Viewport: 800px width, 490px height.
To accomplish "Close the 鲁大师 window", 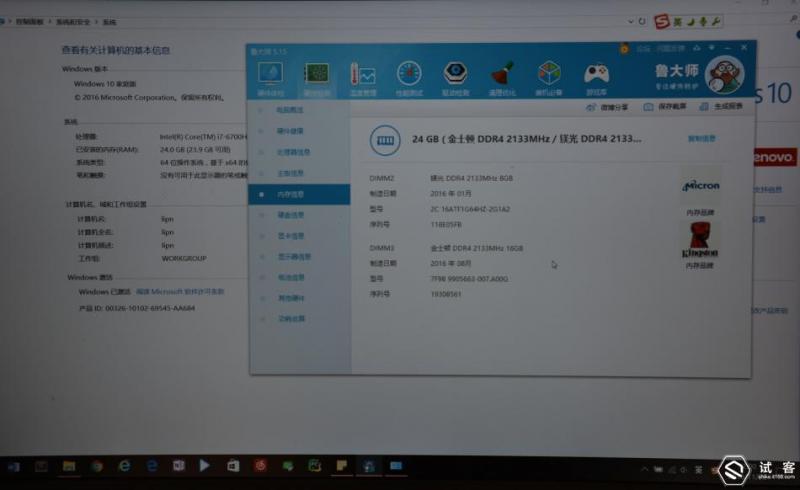I will (744, 47).
